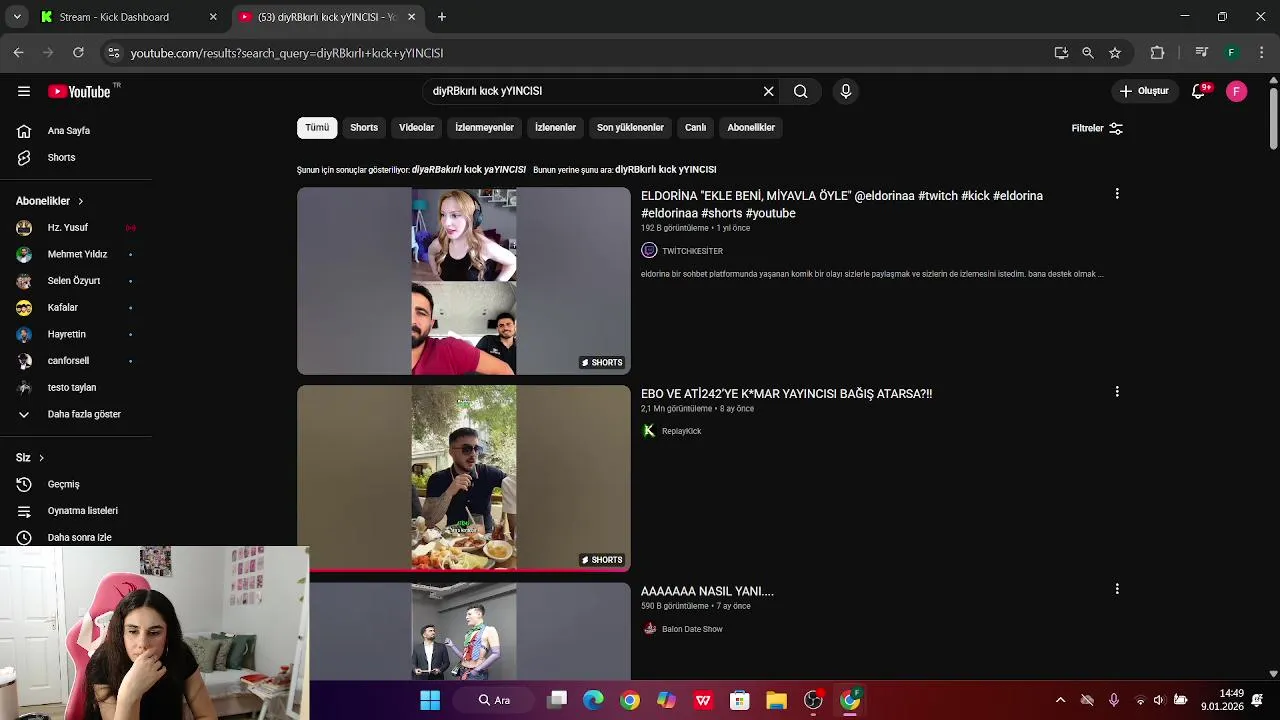Open Microsoft Edge from taskbar
The width and height of the screenshot is (1280, 720).
coord(593,700)
